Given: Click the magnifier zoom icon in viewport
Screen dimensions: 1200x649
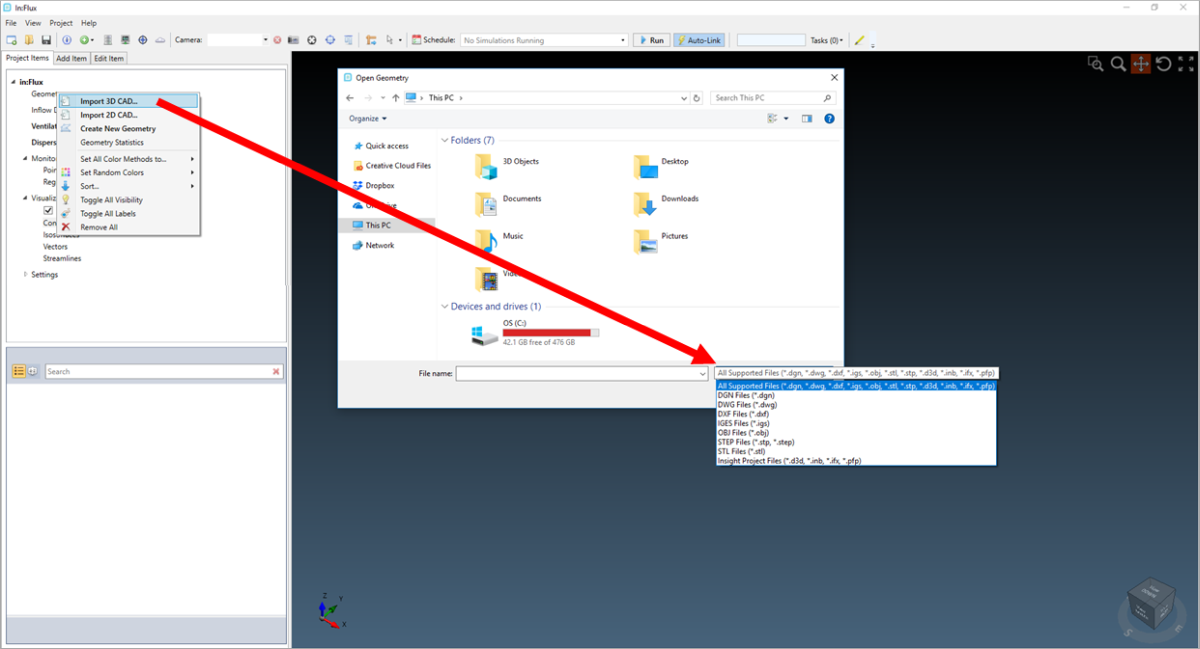Looking at the screenshot, I should click(1118, 64).
